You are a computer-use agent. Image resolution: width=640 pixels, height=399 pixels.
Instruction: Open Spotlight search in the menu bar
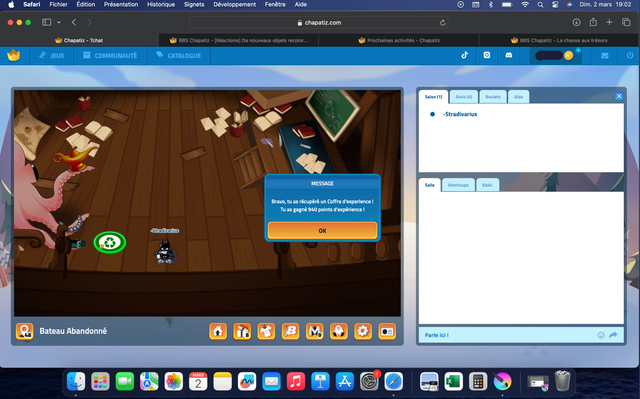pyautogui.click(x=540, y=4)
